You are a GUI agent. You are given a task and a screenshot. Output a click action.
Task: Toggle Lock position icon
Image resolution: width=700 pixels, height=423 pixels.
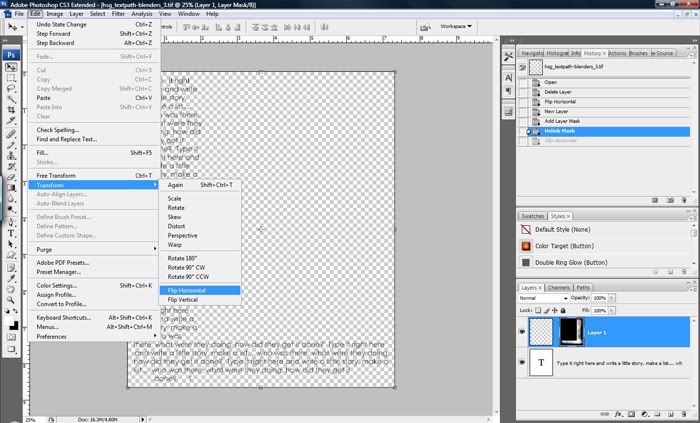(555, 310)
